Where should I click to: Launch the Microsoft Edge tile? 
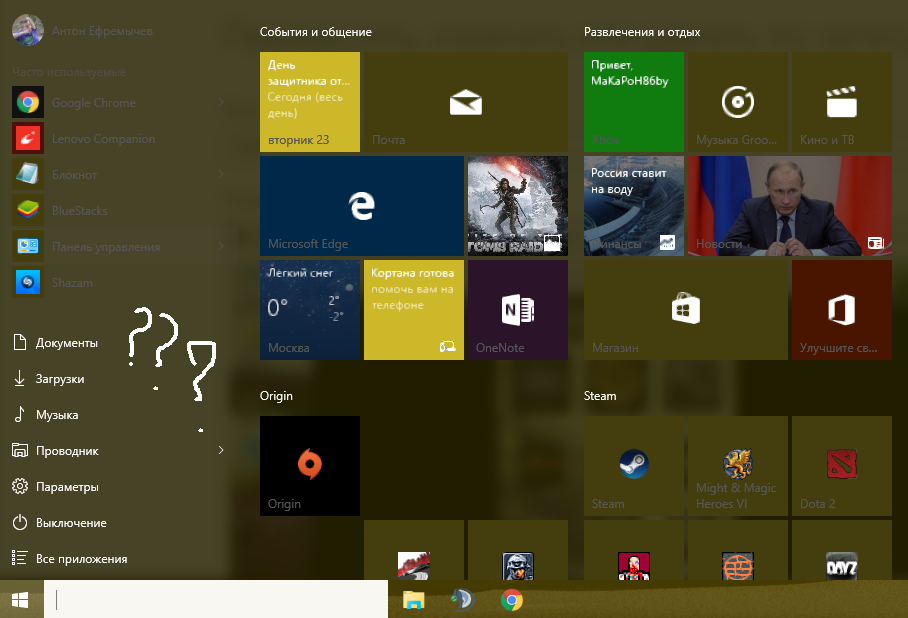362,206
